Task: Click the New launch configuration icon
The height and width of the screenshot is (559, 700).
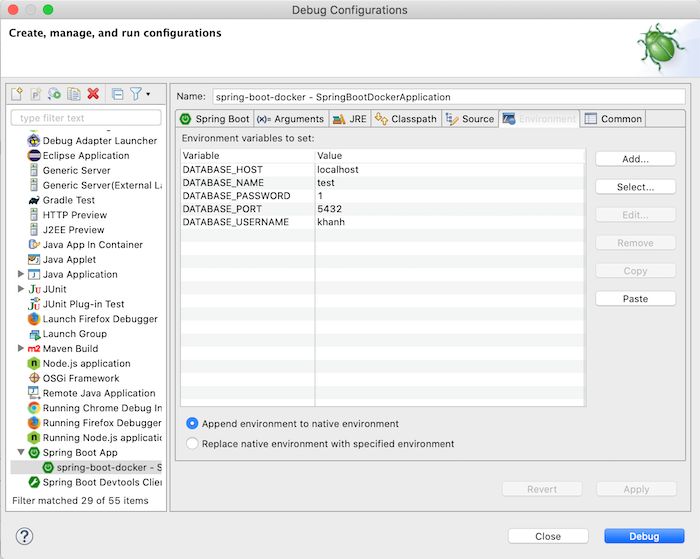Action: (17, 94)
